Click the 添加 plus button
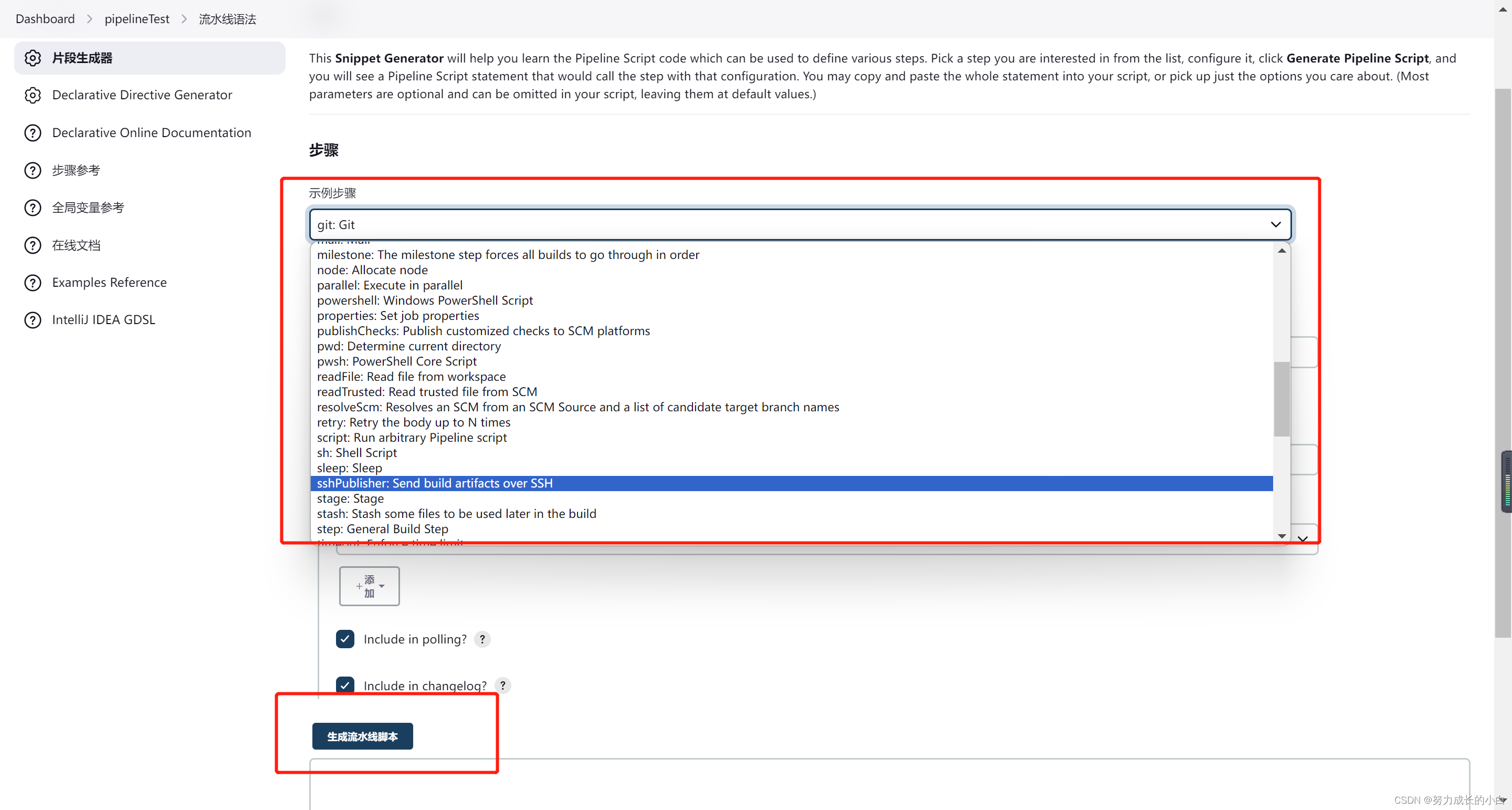The width and height of the screenshot is (1512, 810). (369, 586)
